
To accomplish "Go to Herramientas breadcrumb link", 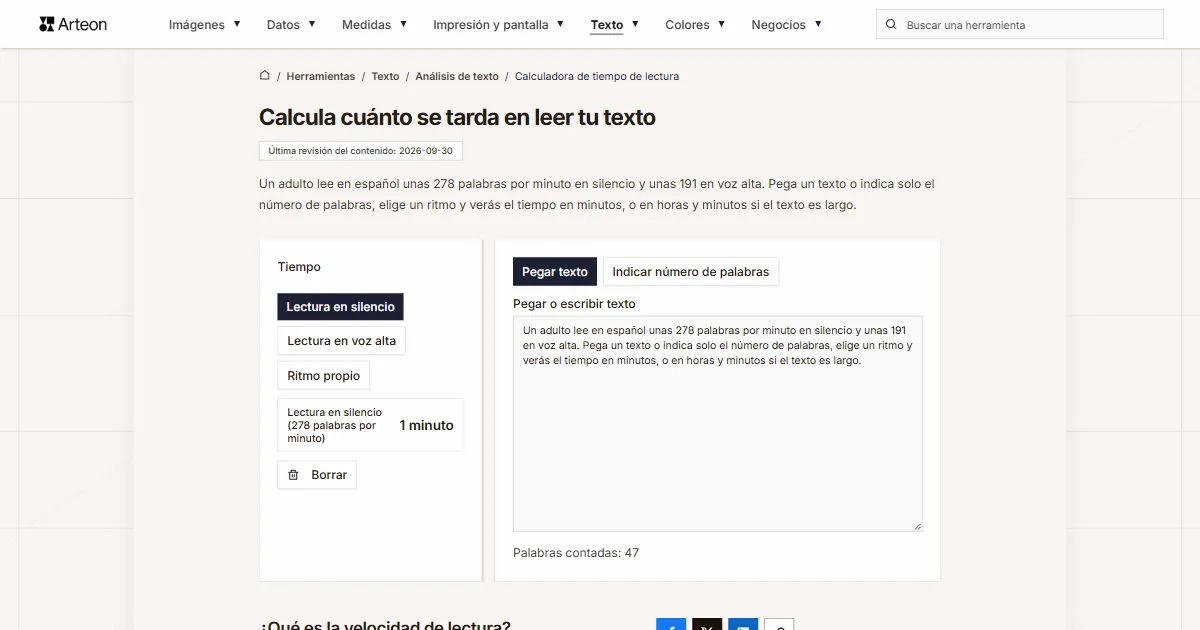I will coord(321,76).
